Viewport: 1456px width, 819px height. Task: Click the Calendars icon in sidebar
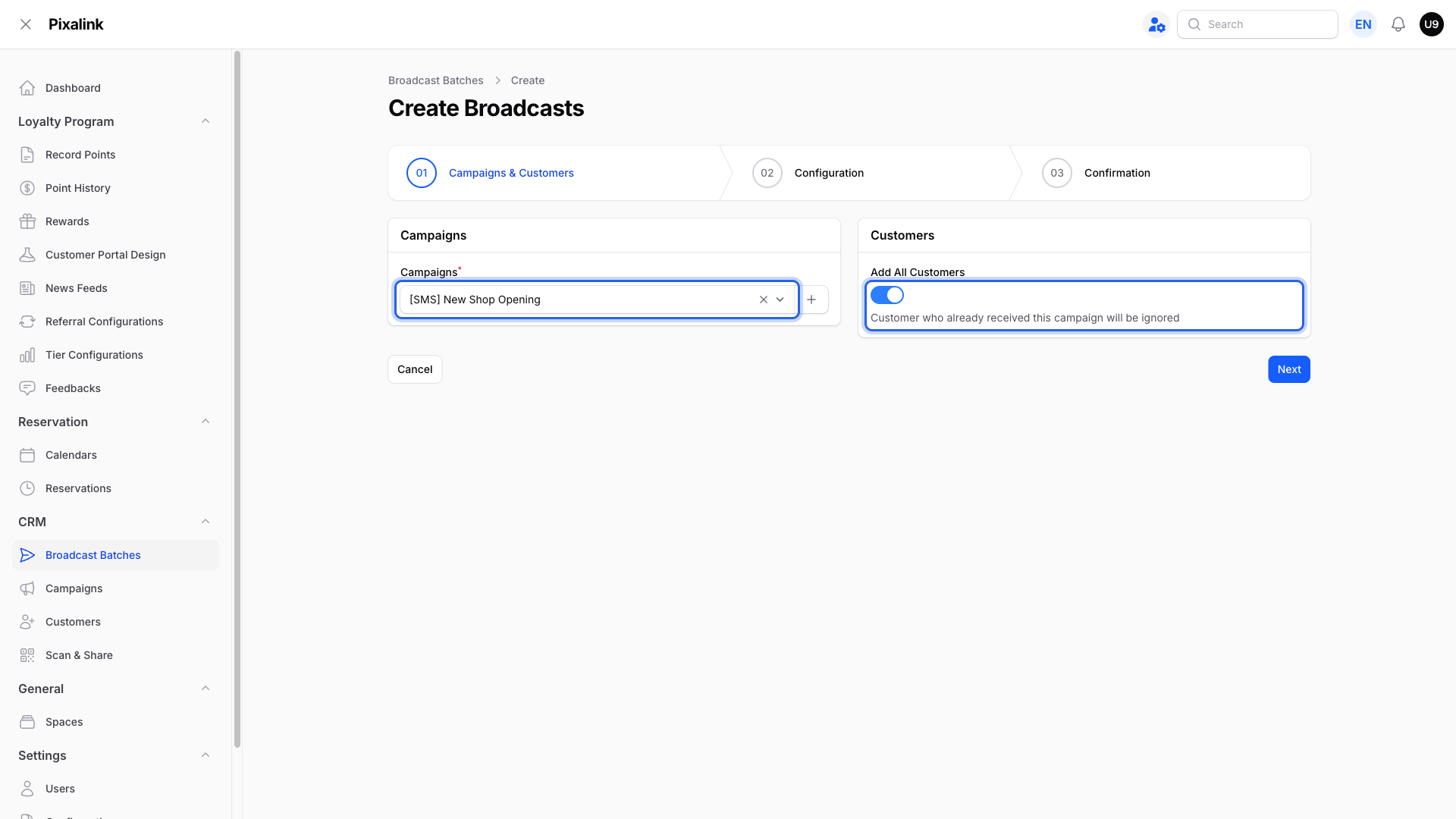[x=27, y=455]
